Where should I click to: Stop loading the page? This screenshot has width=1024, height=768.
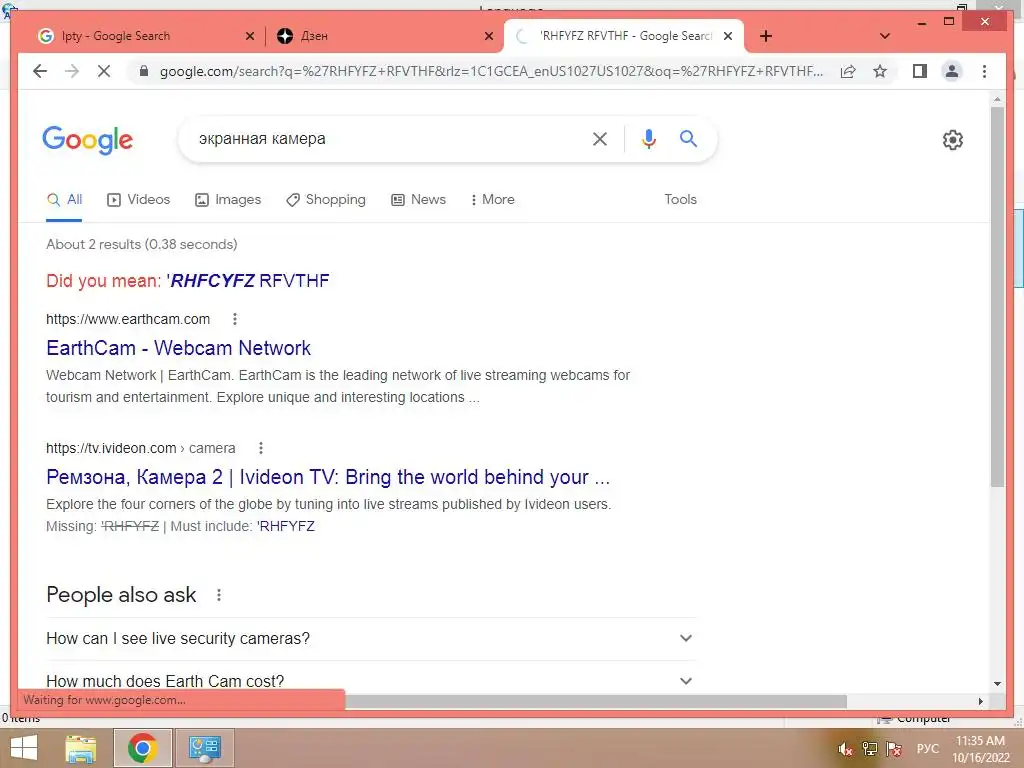pos(104,71)
